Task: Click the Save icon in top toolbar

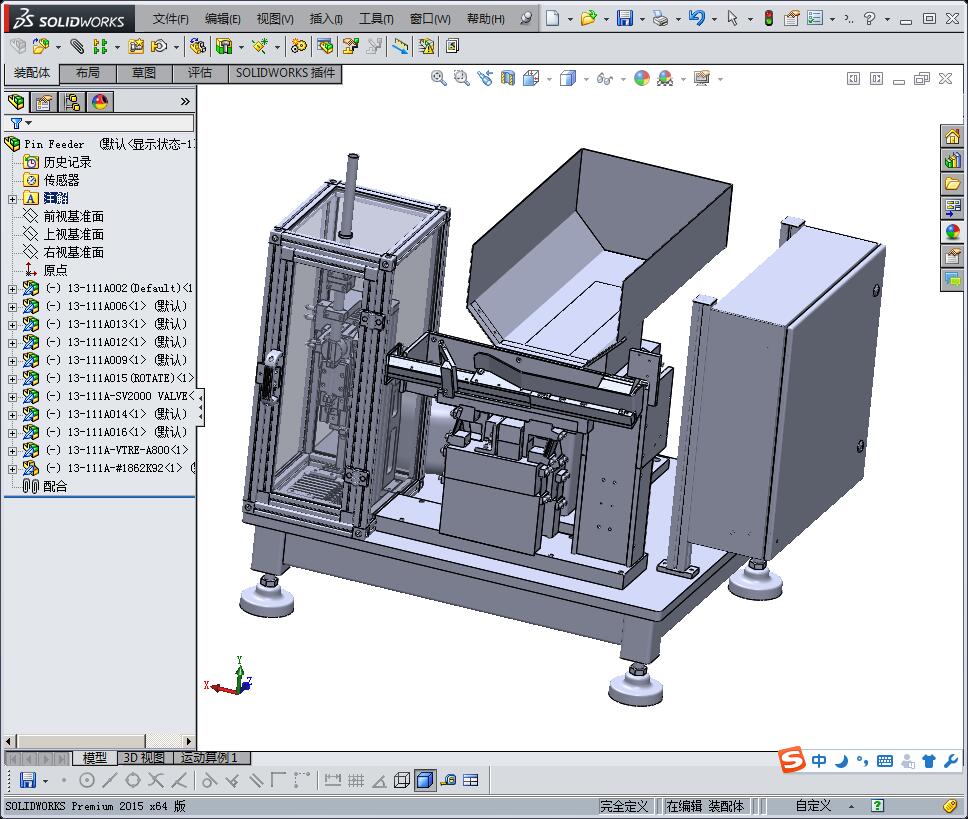Action: pos(625,18)
